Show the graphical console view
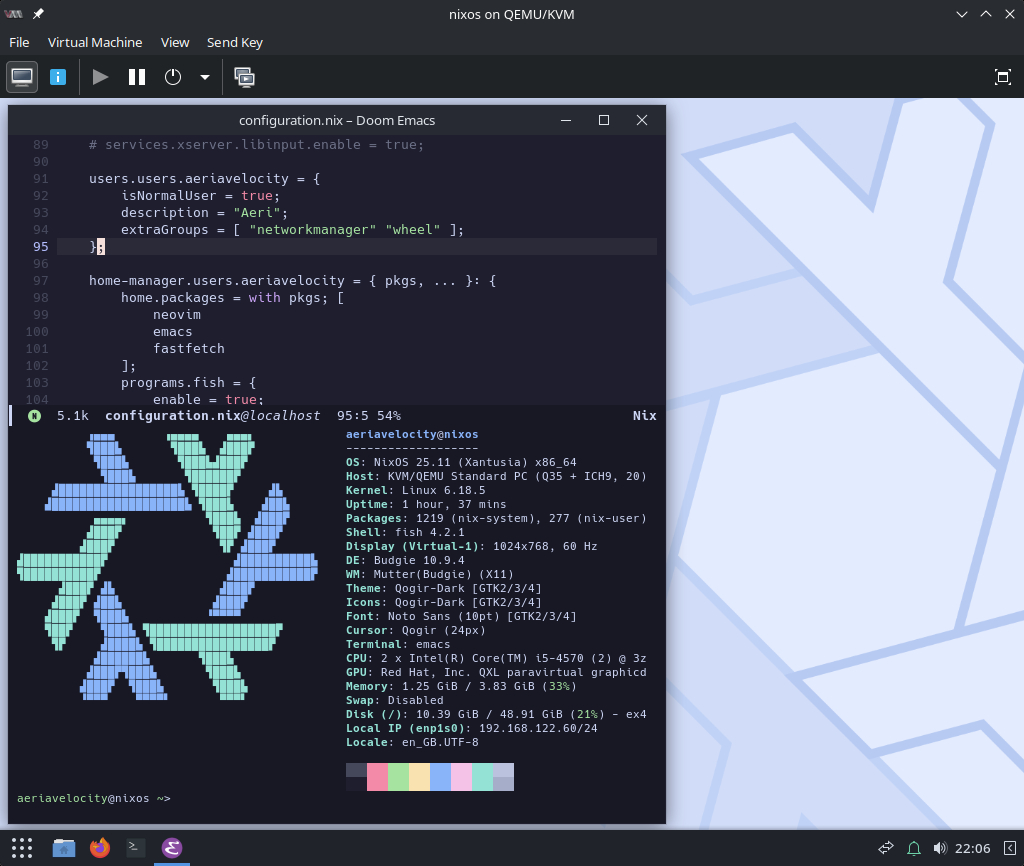Viewport: 1024px width, 866px height. tap(22, 77)
